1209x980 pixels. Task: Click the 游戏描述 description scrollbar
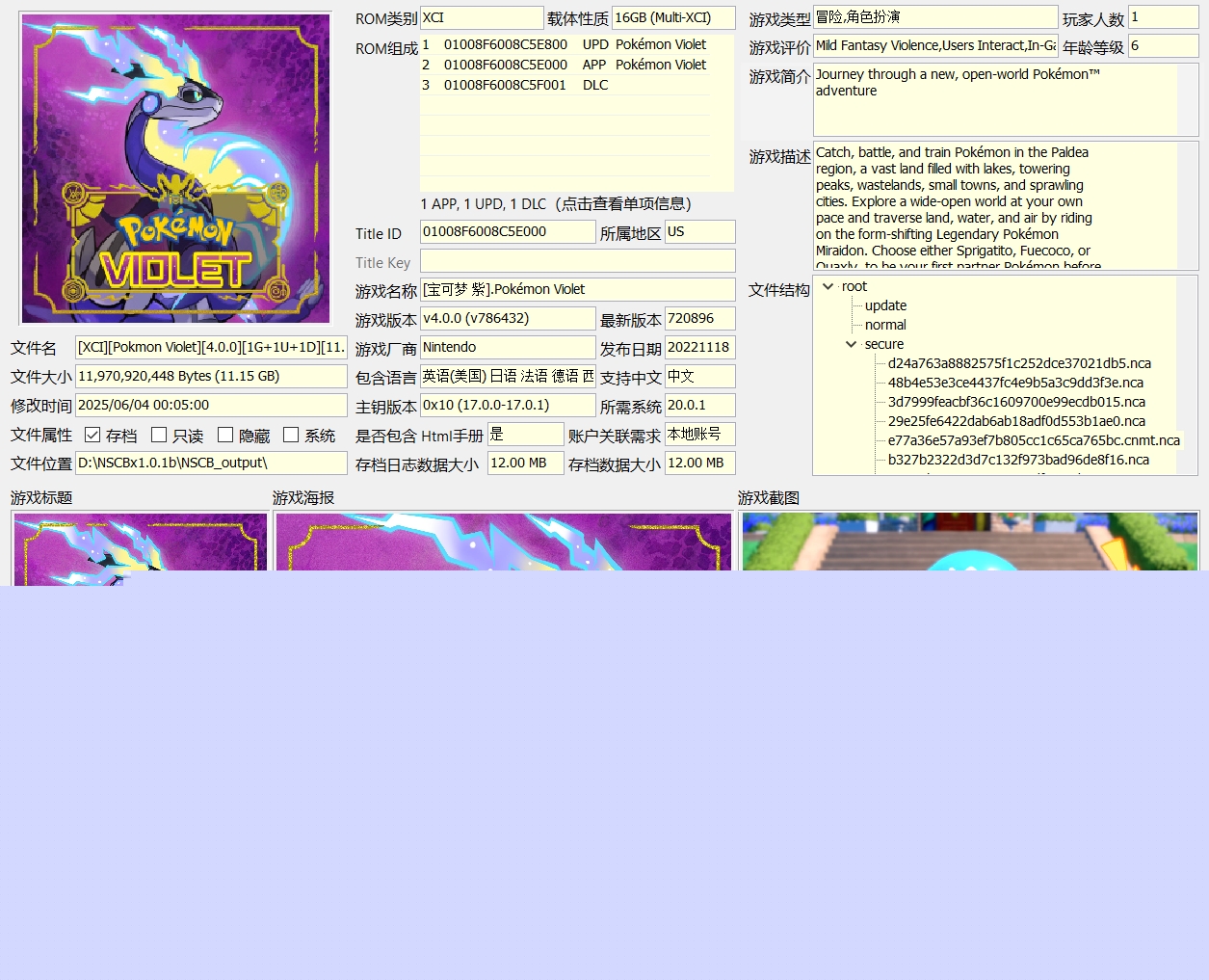pyautogui.click(x=1188, y=206)
